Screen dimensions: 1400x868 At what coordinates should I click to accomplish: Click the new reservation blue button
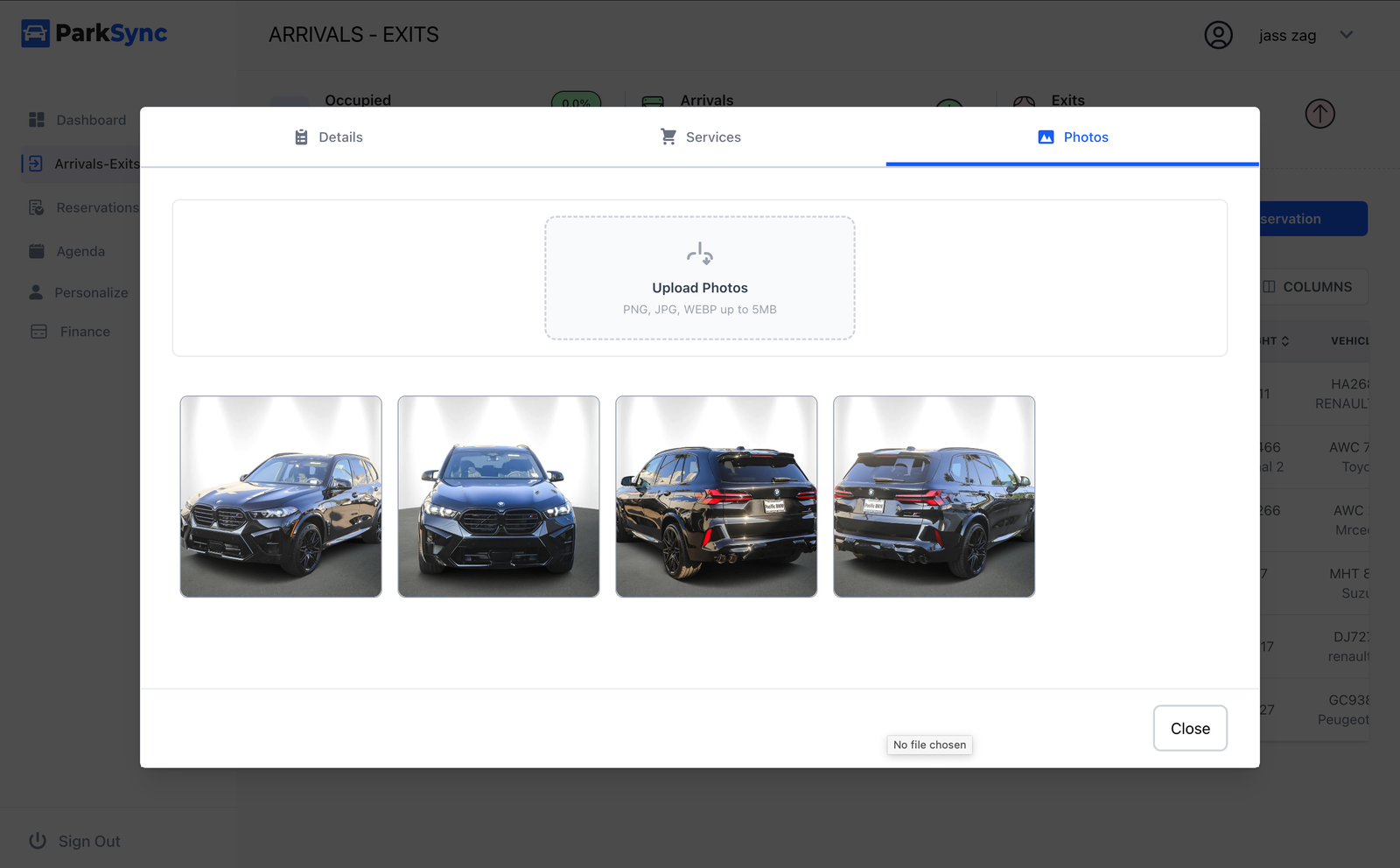(x=1313, y=219)
